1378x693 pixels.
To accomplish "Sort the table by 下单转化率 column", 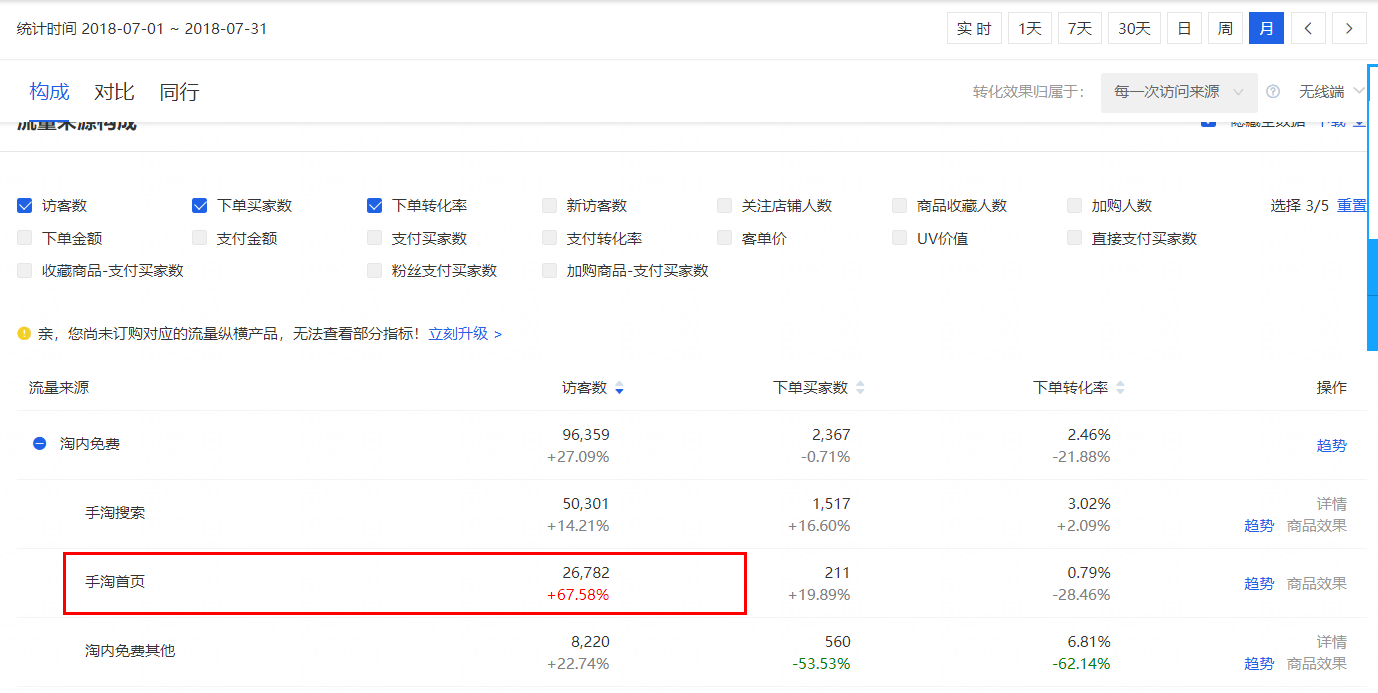I will pyautogui.click(x=1120, y=387).
